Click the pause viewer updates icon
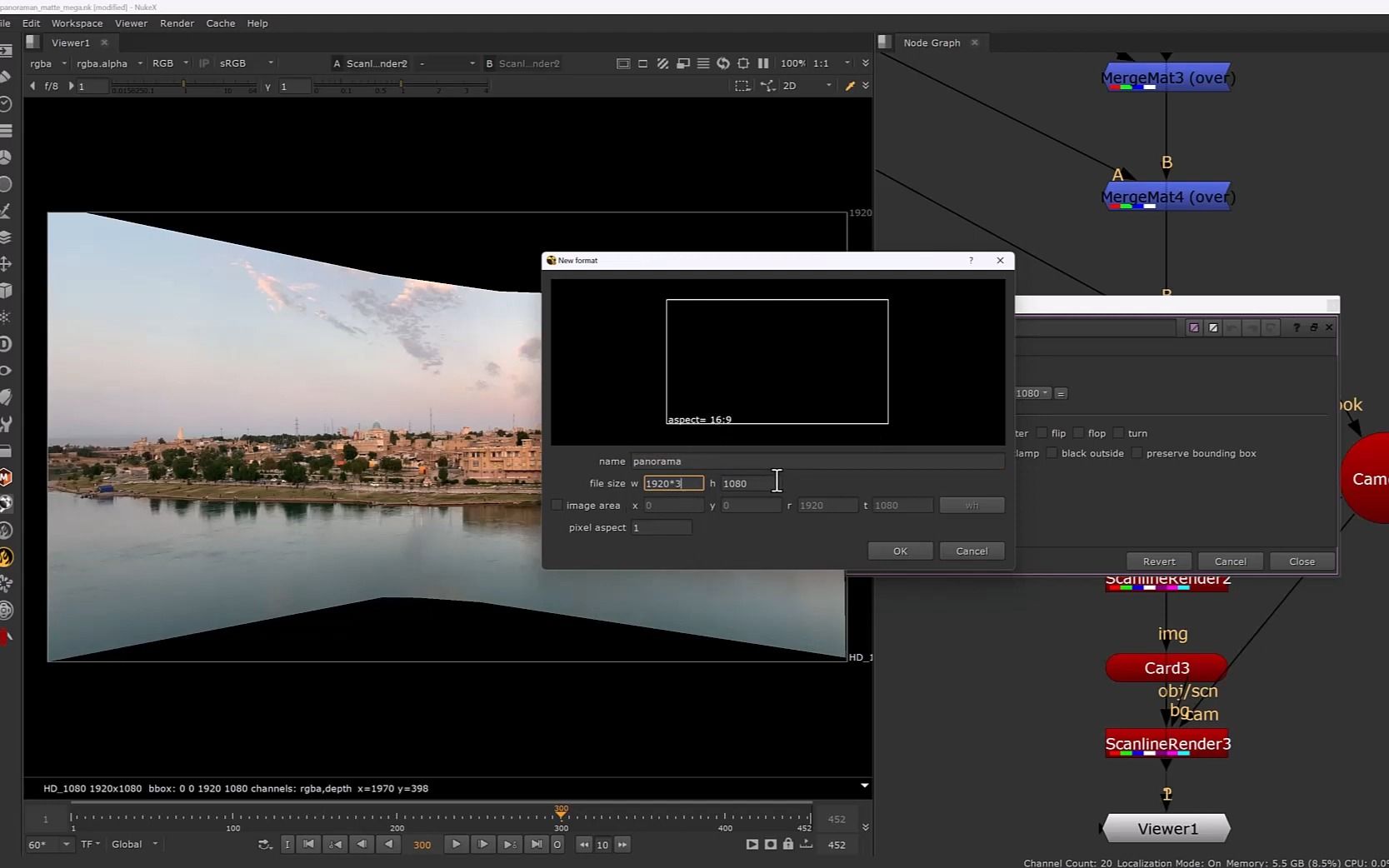This screenshot has height=868, width=1389. 763,63
